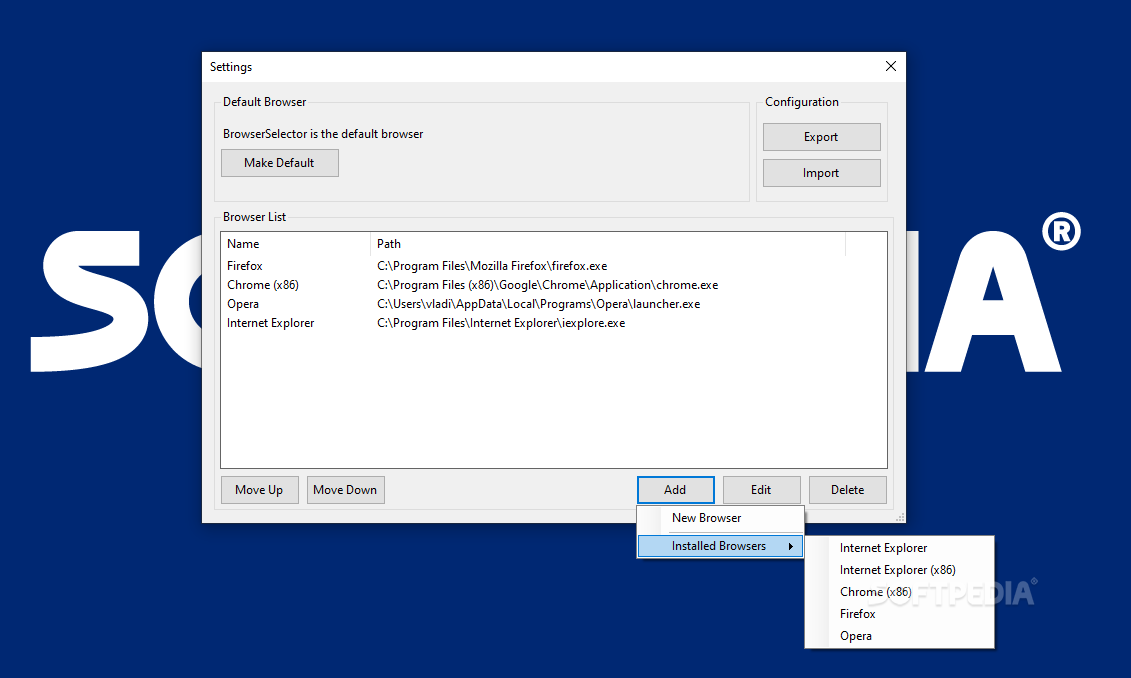Add Opera from installed browsers submenu
This screenshot has height=678, width=1131.
click(899, 636)
